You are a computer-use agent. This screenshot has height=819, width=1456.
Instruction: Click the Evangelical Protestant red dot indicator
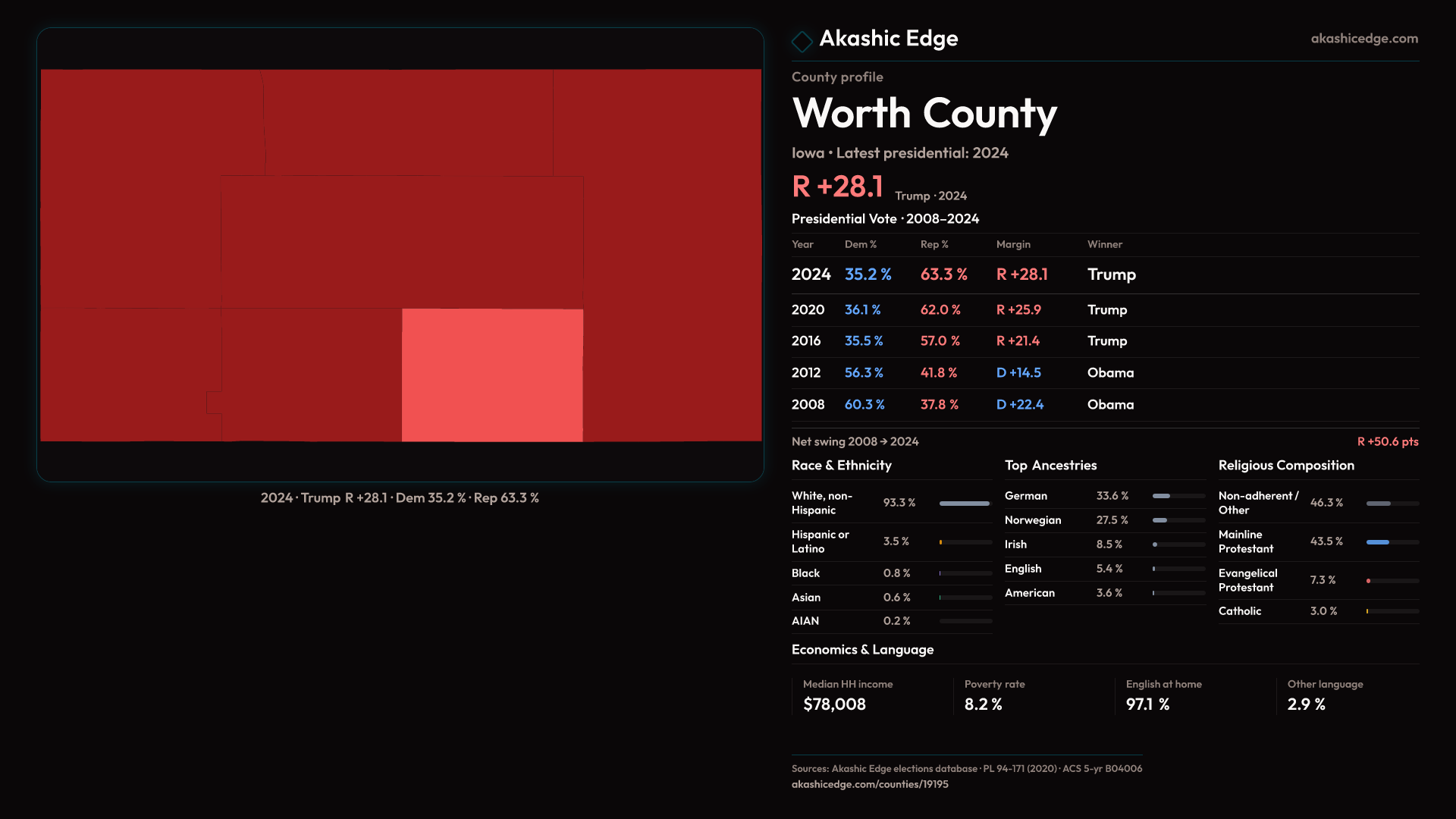point(1368,581)
